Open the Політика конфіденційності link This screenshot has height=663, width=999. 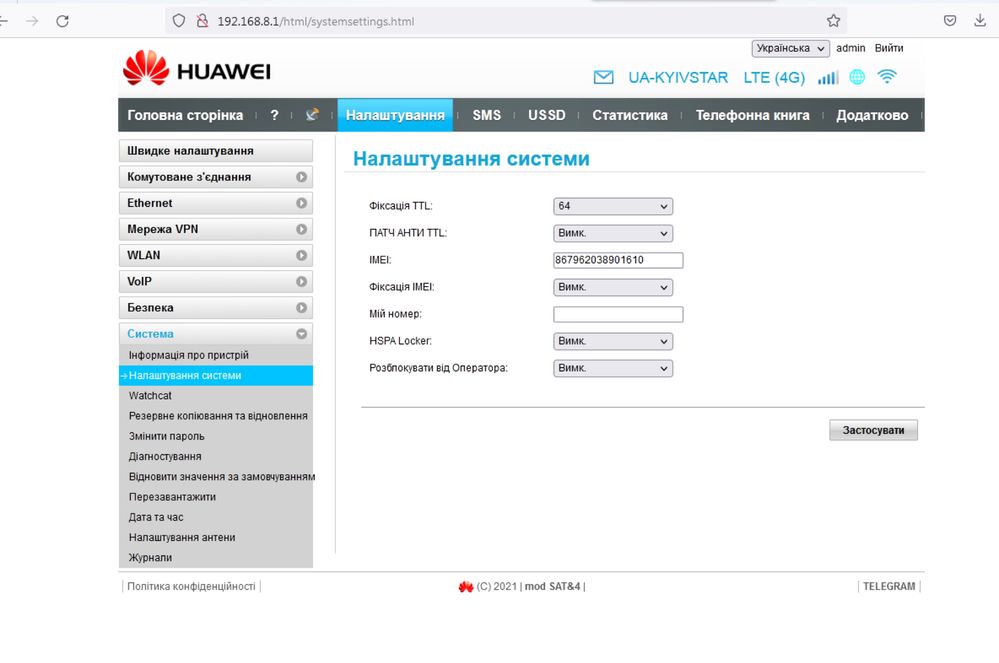(191, 587)
